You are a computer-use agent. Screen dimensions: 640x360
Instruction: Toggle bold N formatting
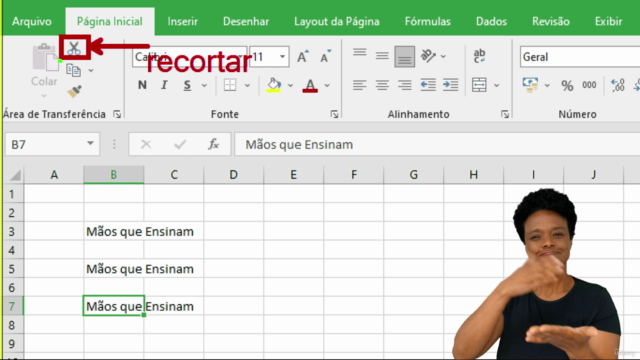142,85
